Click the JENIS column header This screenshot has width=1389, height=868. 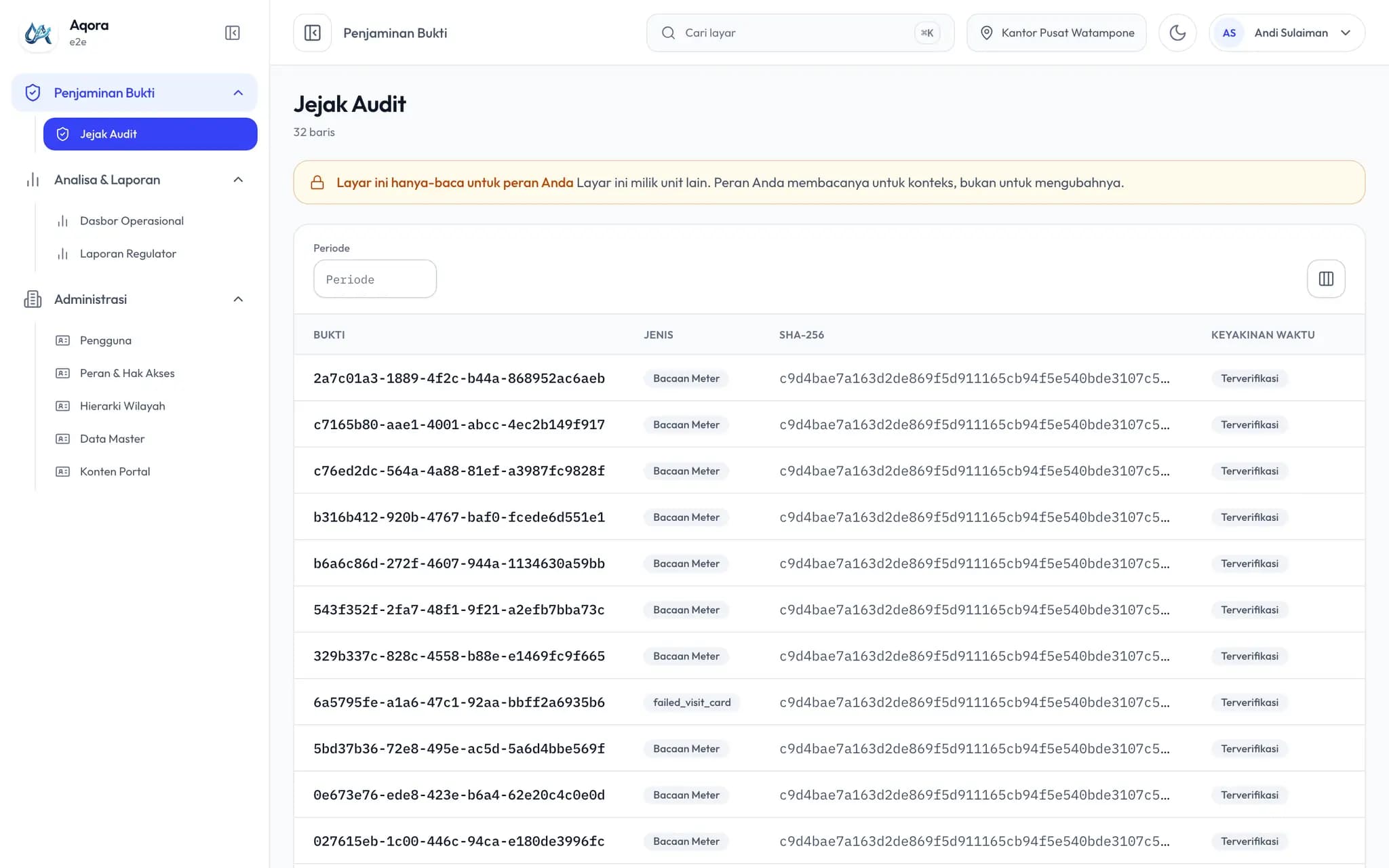[659, 335]
